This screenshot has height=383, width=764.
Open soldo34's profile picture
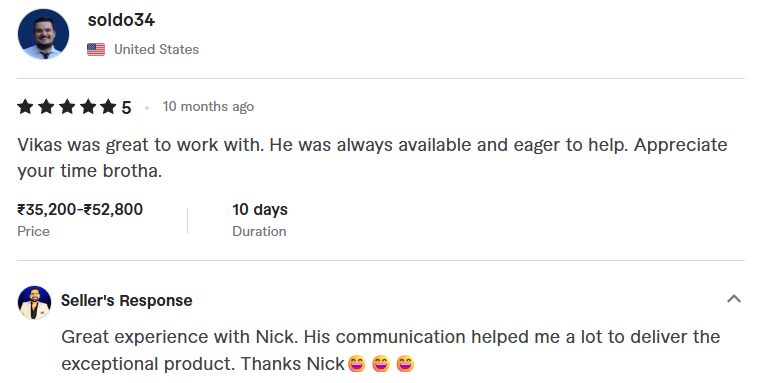point(43,34)
